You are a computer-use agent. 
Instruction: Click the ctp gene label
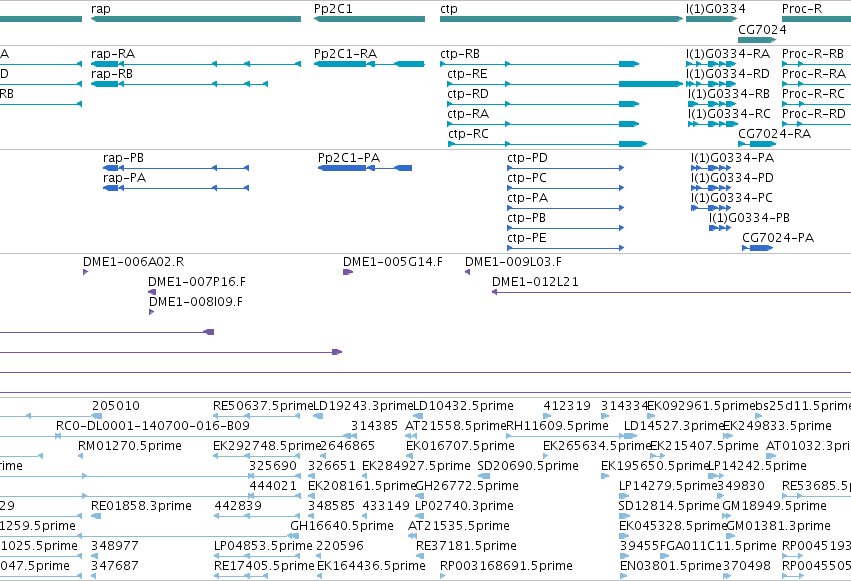[449, 9]
